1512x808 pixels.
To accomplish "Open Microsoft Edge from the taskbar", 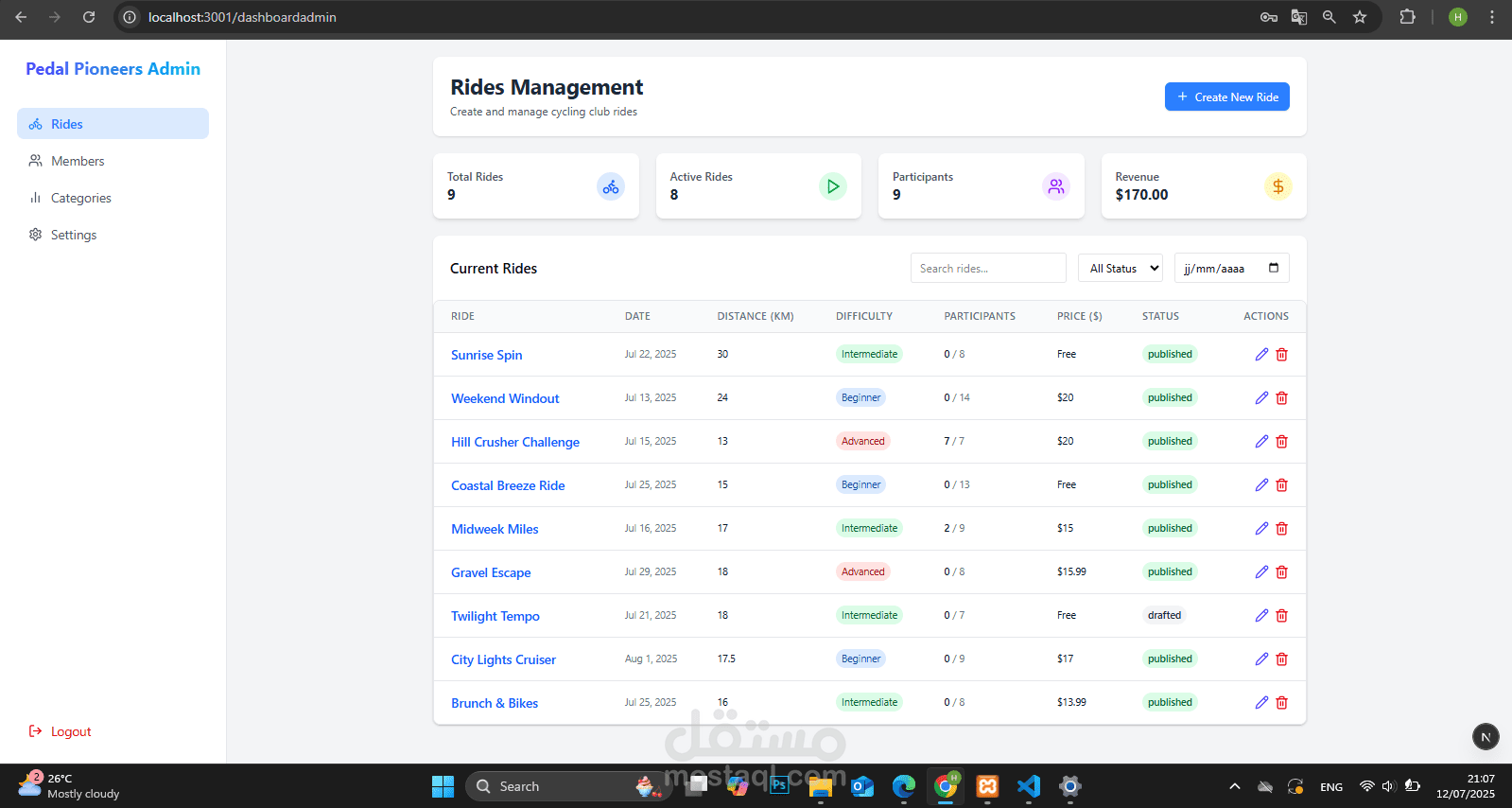I will [904, 786].
